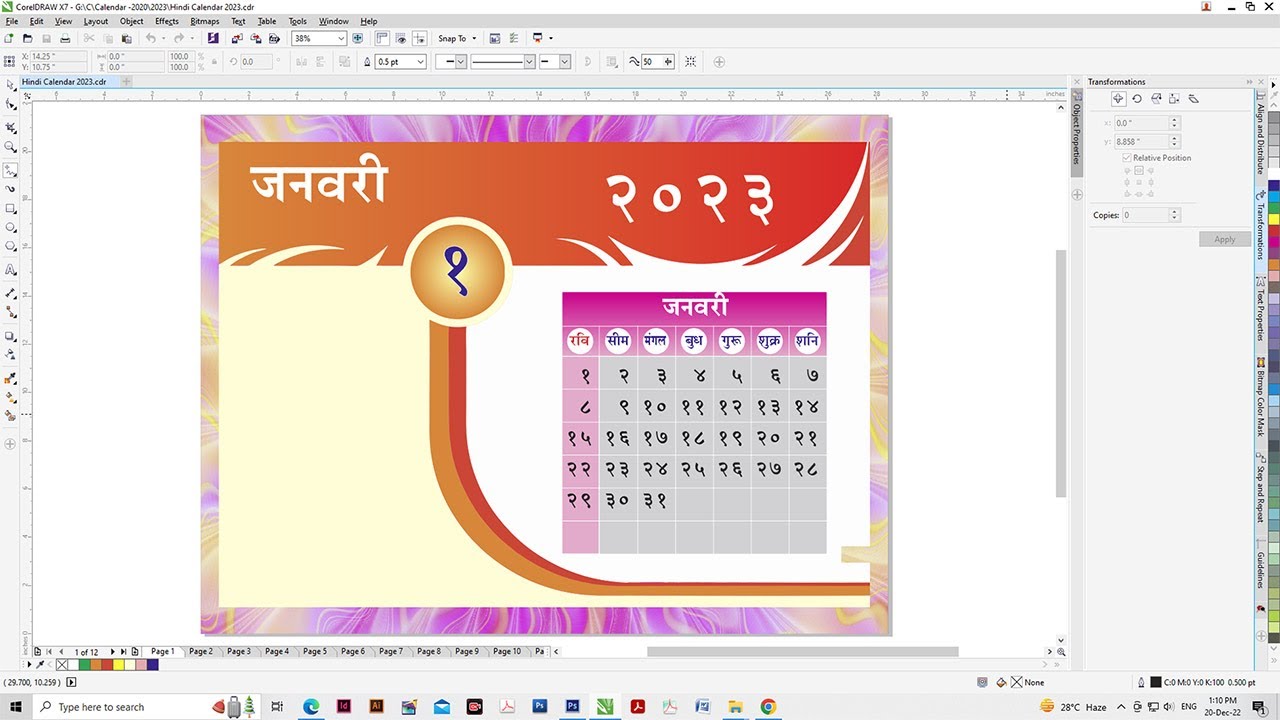Click the green swatch in document palette

[85, 665]
